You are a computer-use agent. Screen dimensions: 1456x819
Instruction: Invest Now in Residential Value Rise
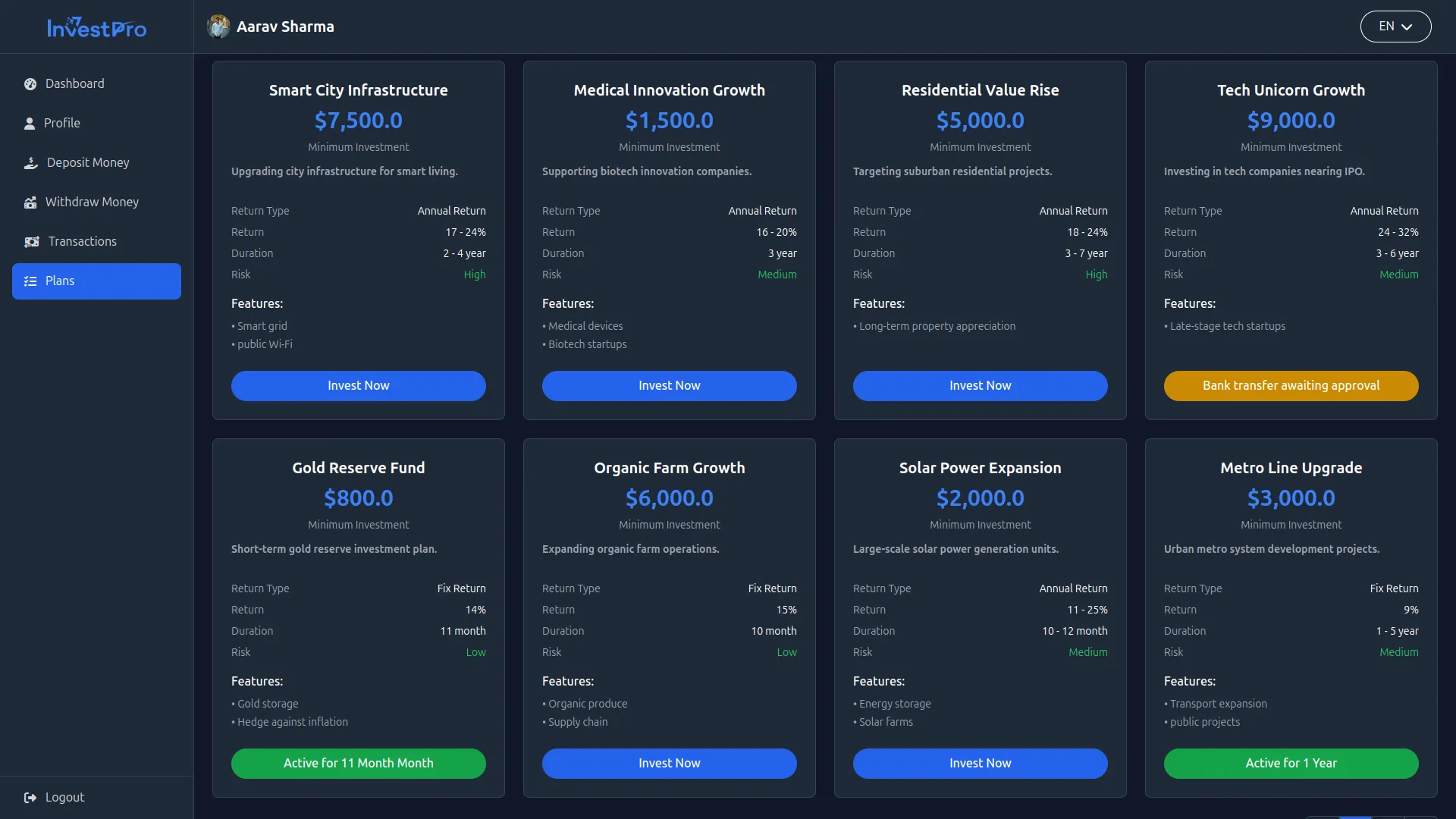click(x=980, y=385)
